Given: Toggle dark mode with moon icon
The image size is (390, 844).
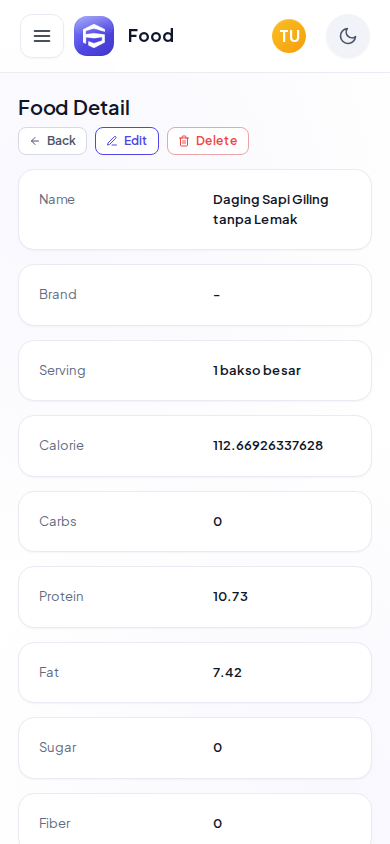Looking at the screenshot, I should (x=348, y=36).
